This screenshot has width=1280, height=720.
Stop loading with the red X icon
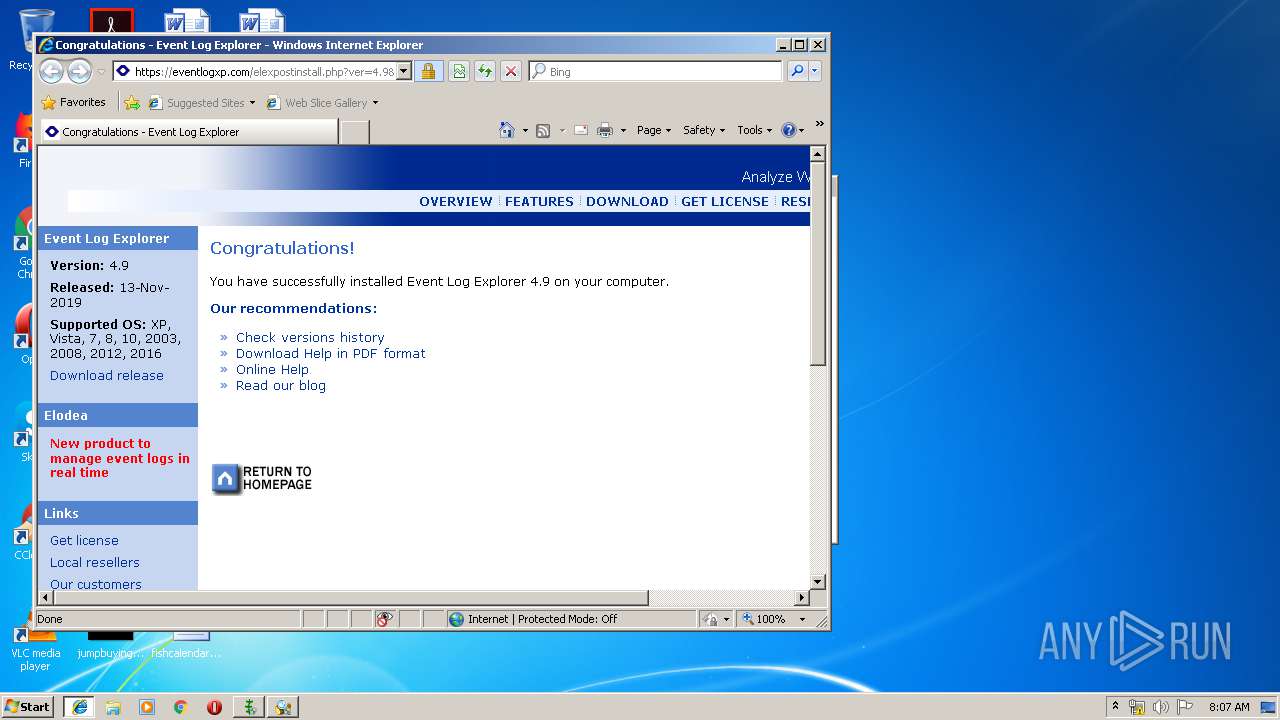(510, 71)
